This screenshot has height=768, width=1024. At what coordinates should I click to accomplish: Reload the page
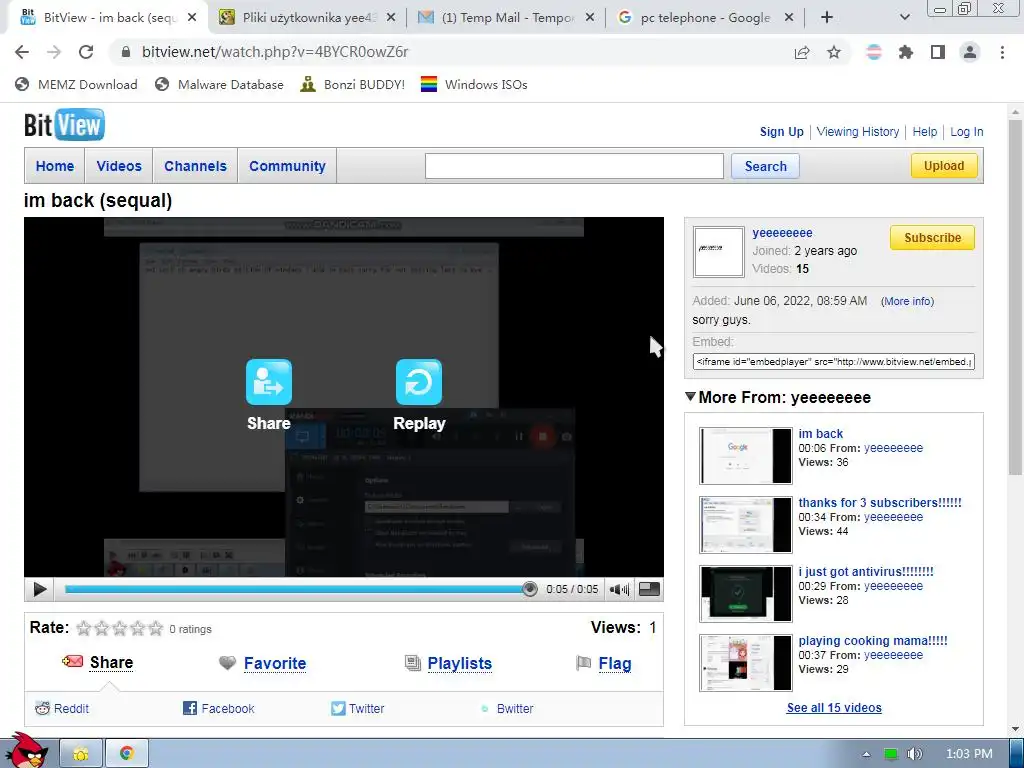(86, 52)
